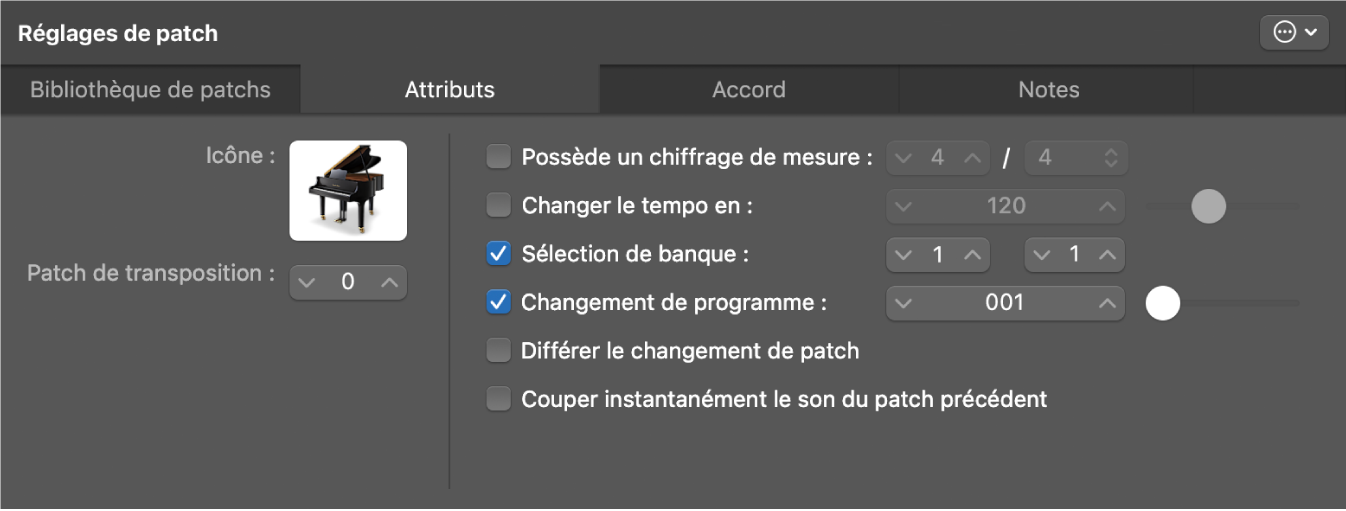This screenshot has width=1346, height=511.
Task: Increase patch transposition with up arrow
Action: (x=389, y=283)
